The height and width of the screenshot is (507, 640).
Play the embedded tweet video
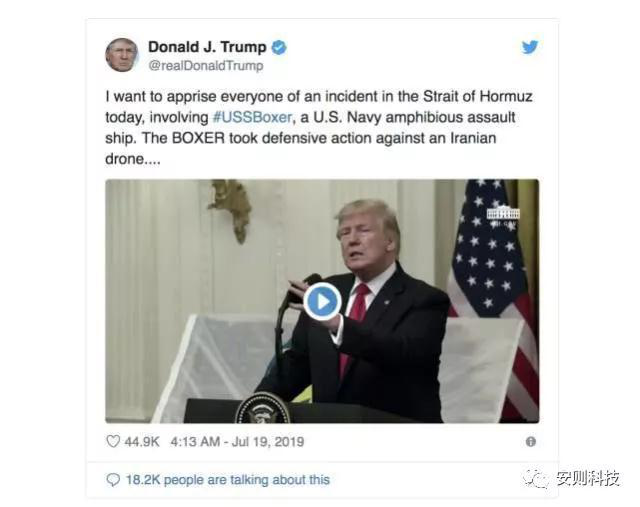[x=322, y=302]
